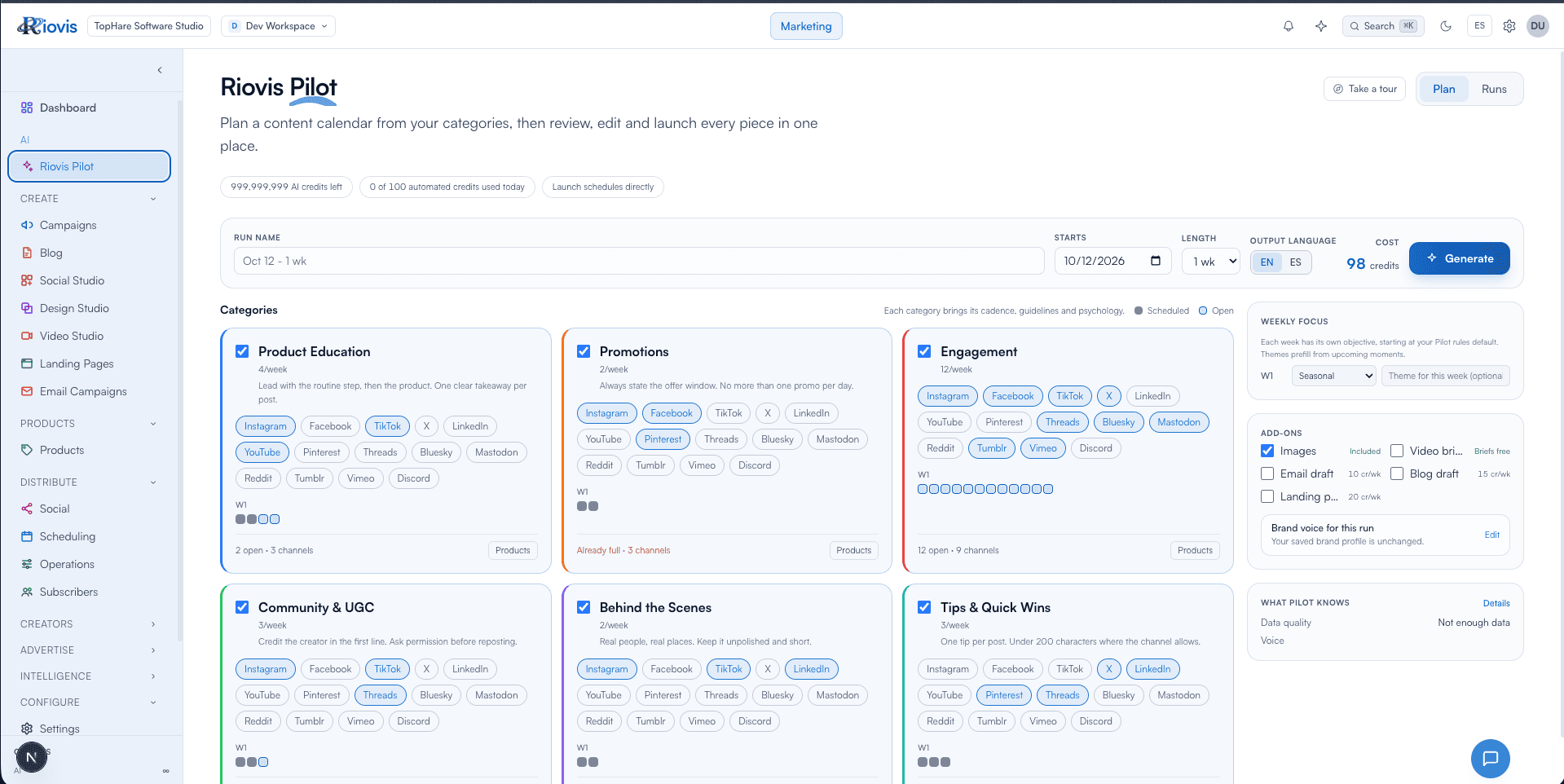Click the Run Name input field

click(x=639, y=261)
